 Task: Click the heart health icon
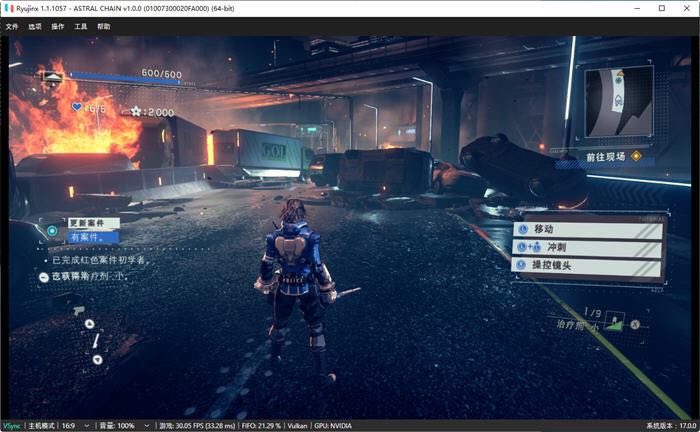click(77, 107)
